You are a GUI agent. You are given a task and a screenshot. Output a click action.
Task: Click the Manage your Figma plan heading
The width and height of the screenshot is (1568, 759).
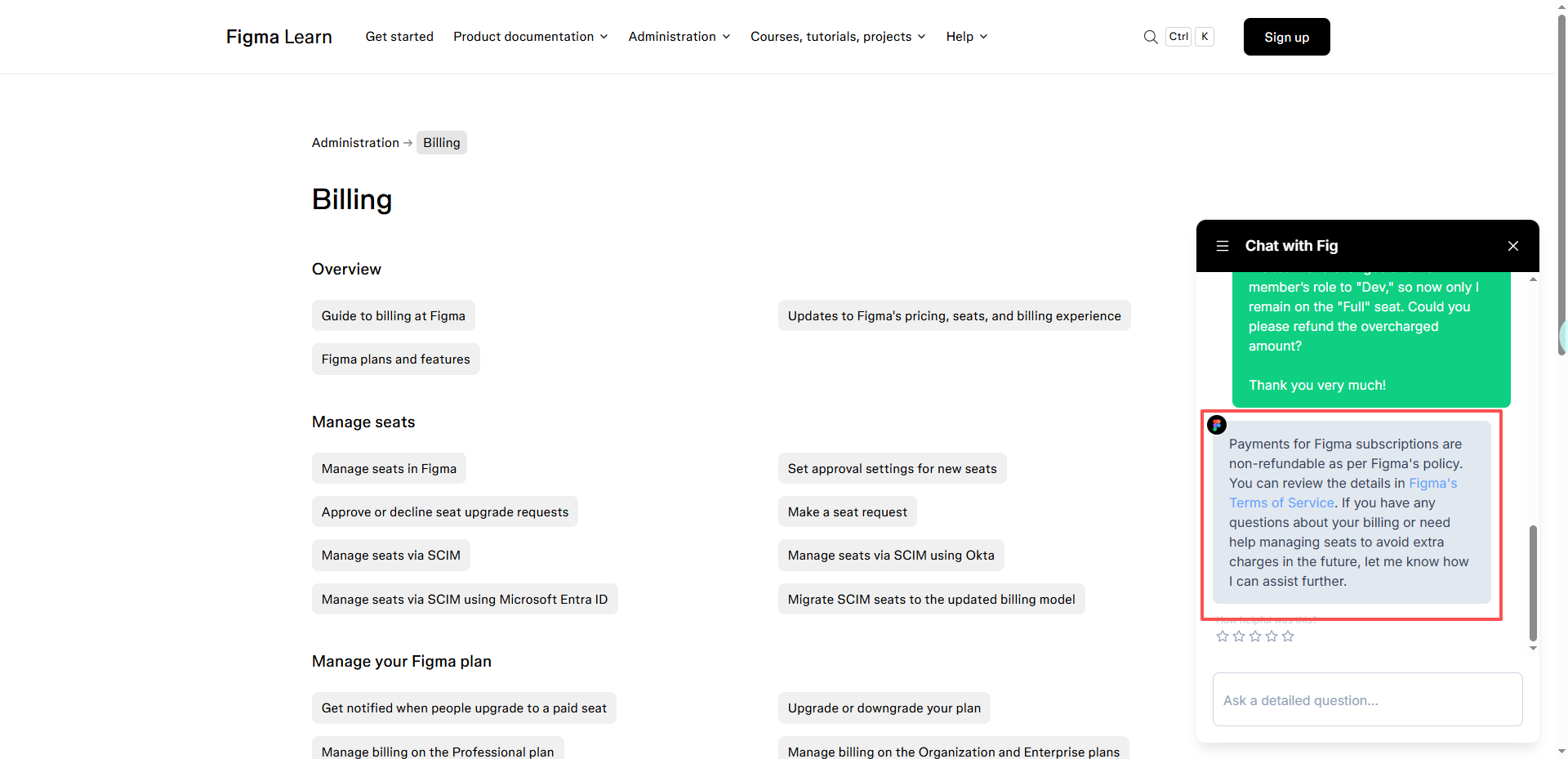tap(402, 662)
